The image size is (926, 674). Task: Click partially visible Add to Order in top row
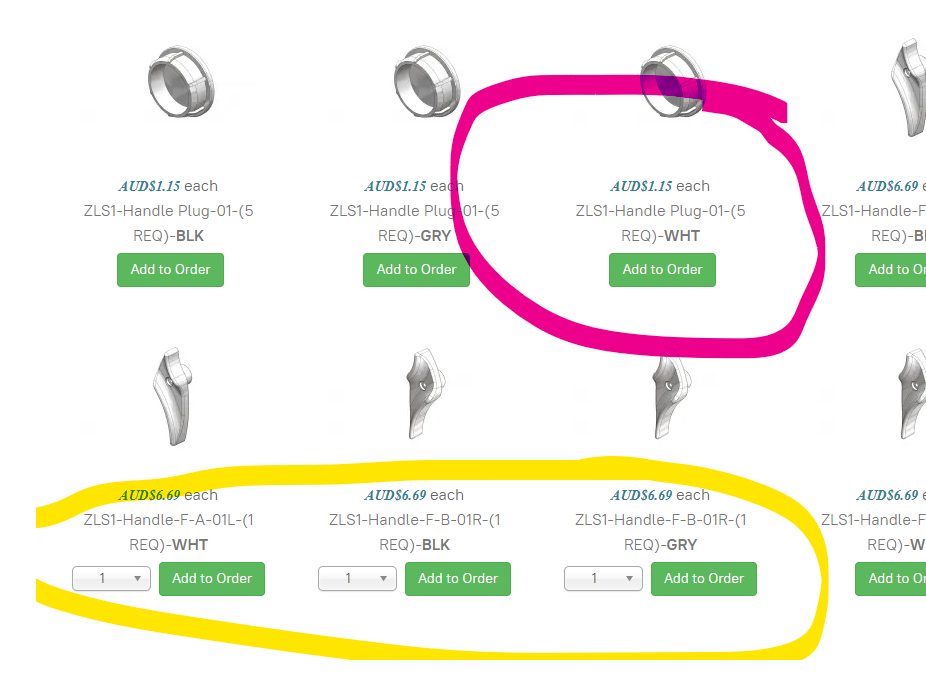(x=891, y=270)
